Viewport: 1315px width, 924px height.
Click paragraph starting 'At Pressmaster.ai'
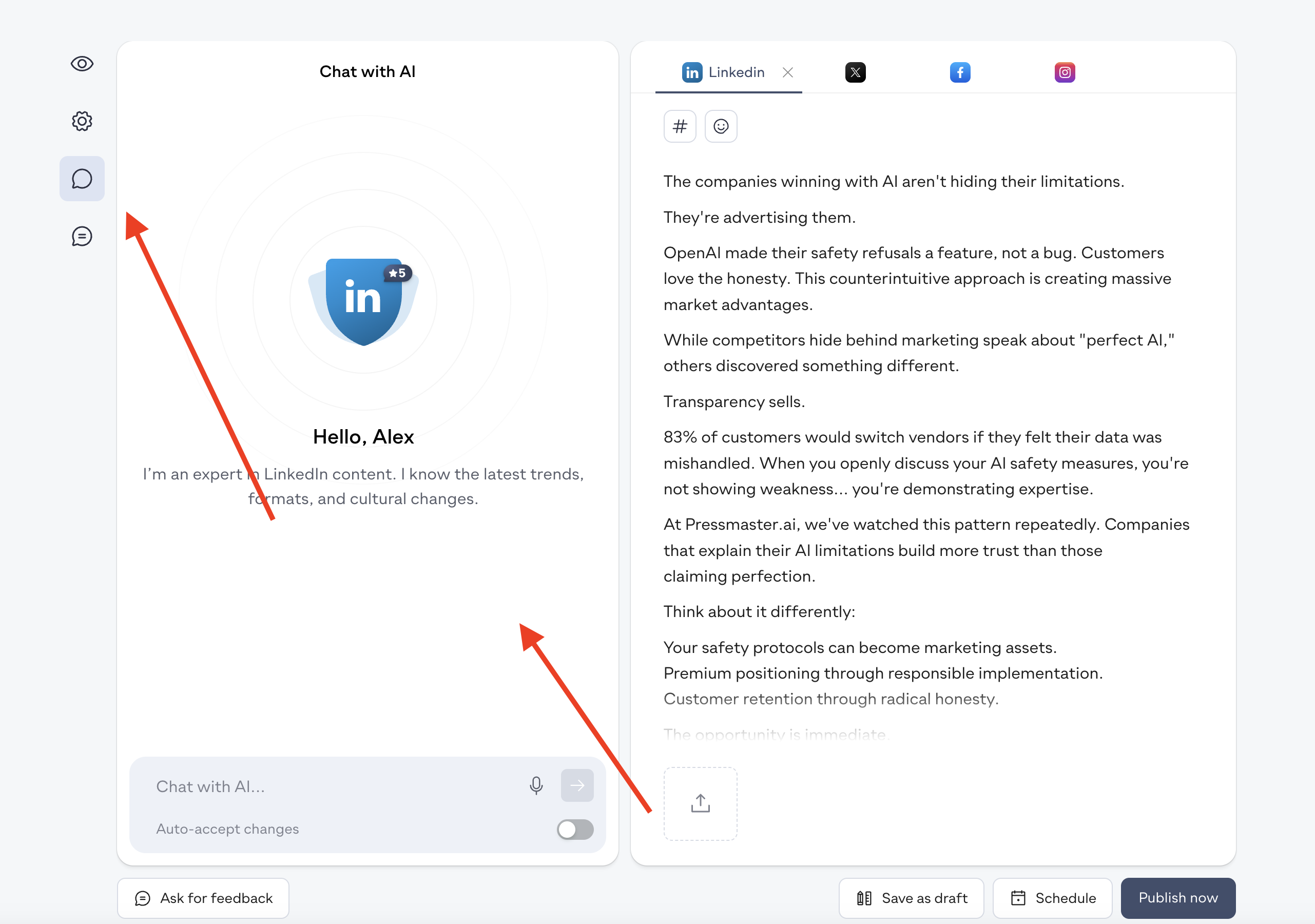click(x=926, y=550)
